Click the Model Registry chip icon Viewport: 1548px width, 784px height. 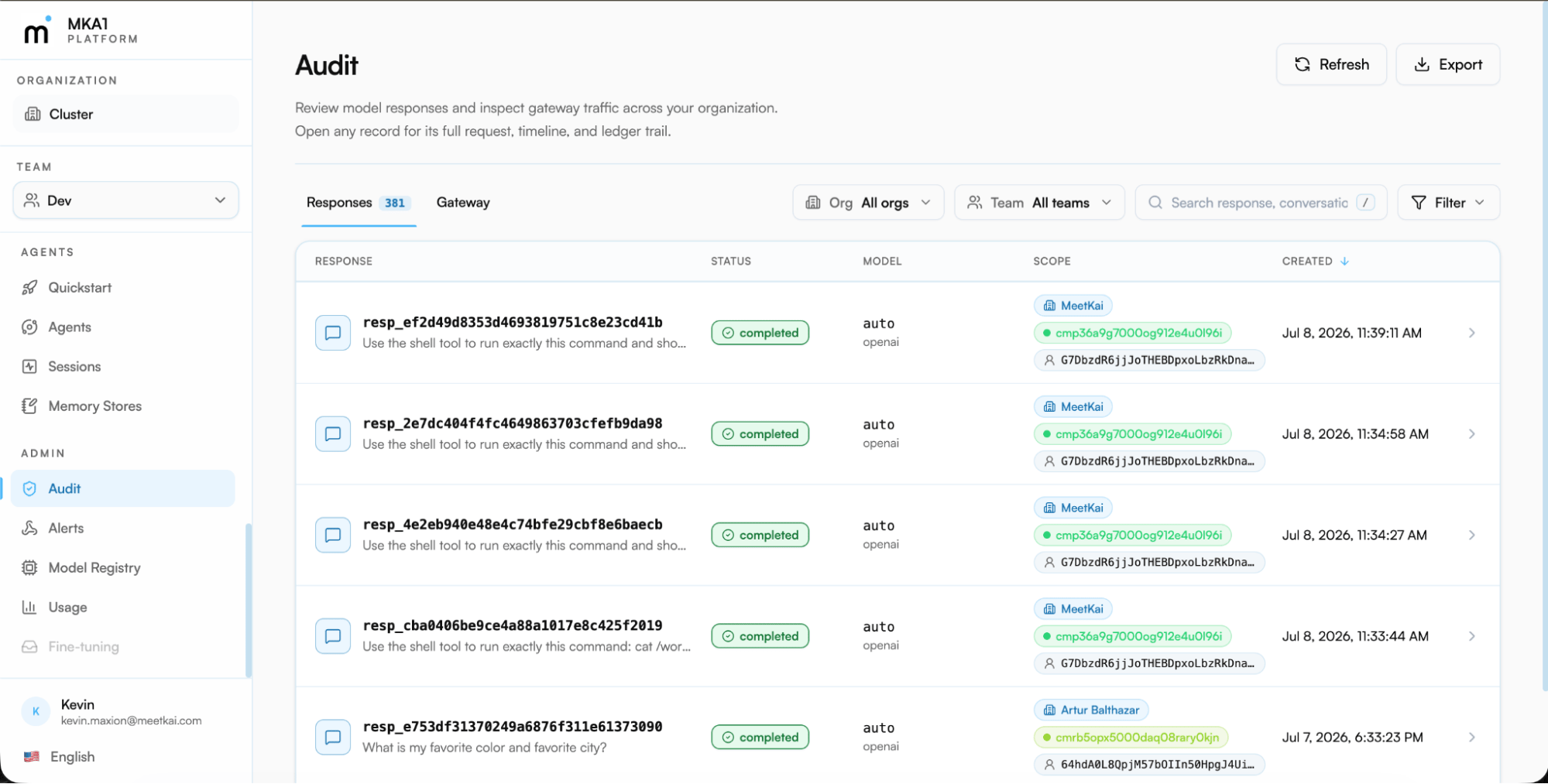[x=29, y=568]
